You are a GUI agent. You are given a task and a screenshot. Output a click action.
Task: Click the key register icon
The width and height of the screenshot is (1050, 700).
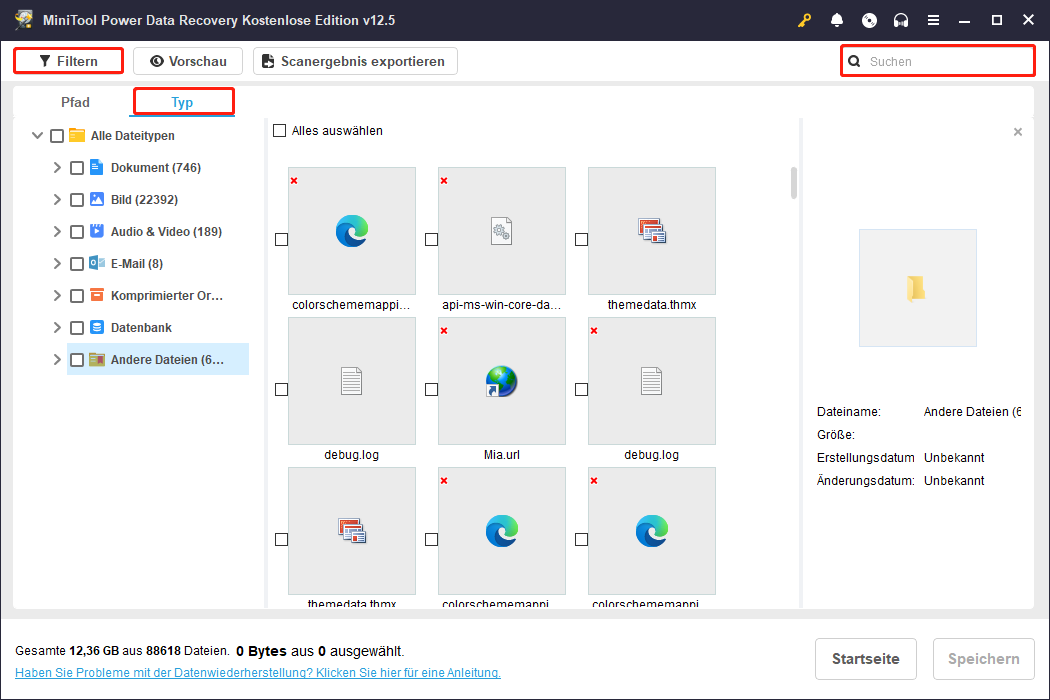click(x=804, y=20)
